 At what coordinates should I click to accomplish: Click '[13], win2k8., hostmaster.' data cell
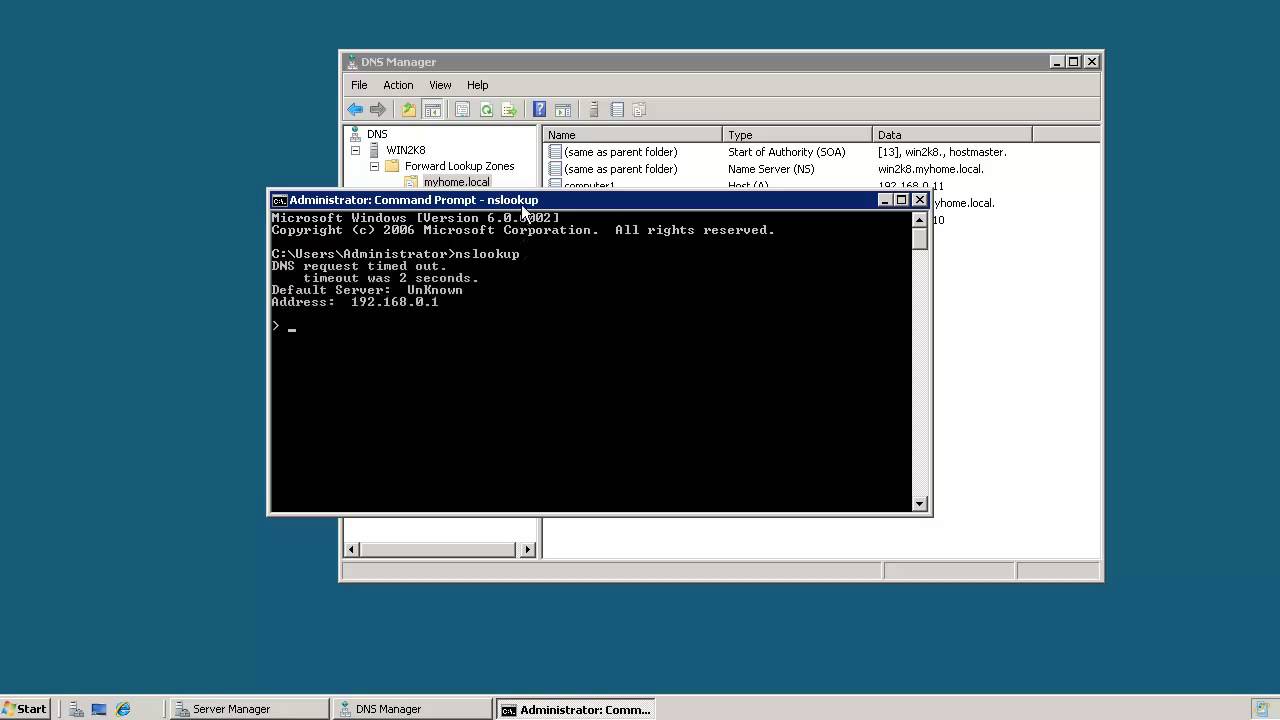pyautogui.click(x=943, y=152)
